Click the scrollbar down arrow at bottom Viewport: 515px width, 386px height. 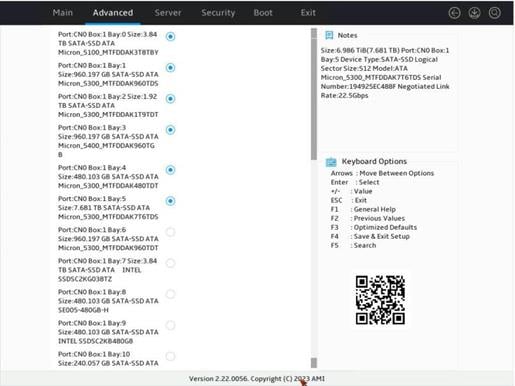(x=314, y=363)
